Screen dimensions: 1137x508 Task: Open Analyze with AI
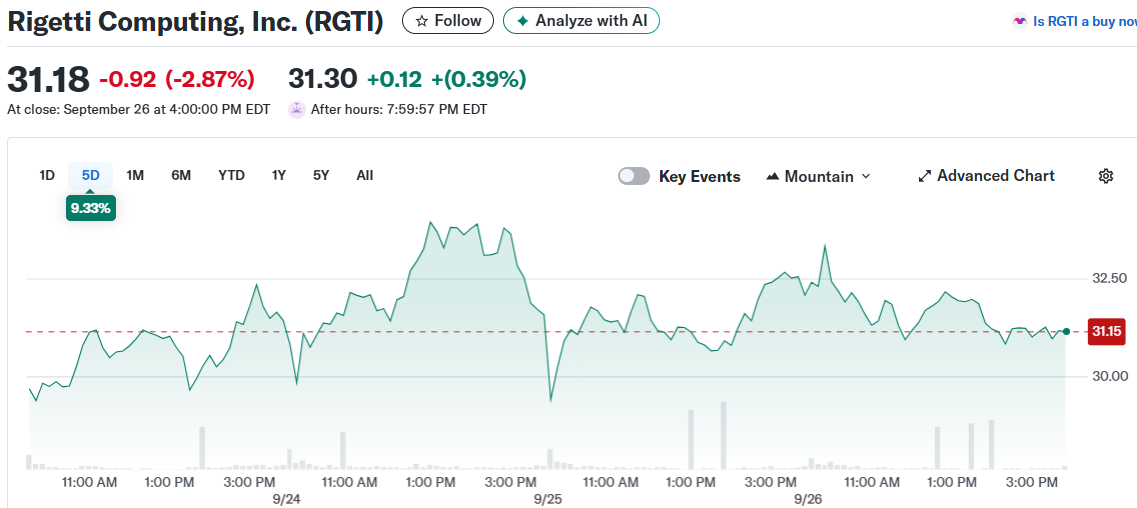pos(581,20)
